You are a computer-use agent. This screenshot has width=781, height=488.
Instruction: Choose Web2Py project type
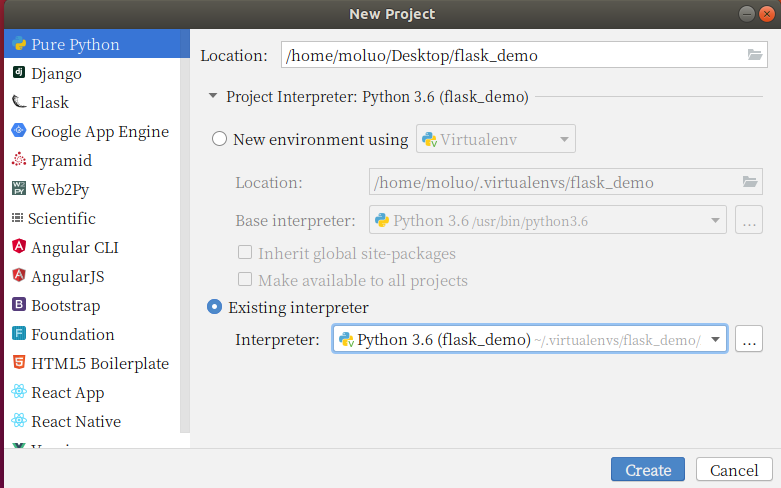92,188
